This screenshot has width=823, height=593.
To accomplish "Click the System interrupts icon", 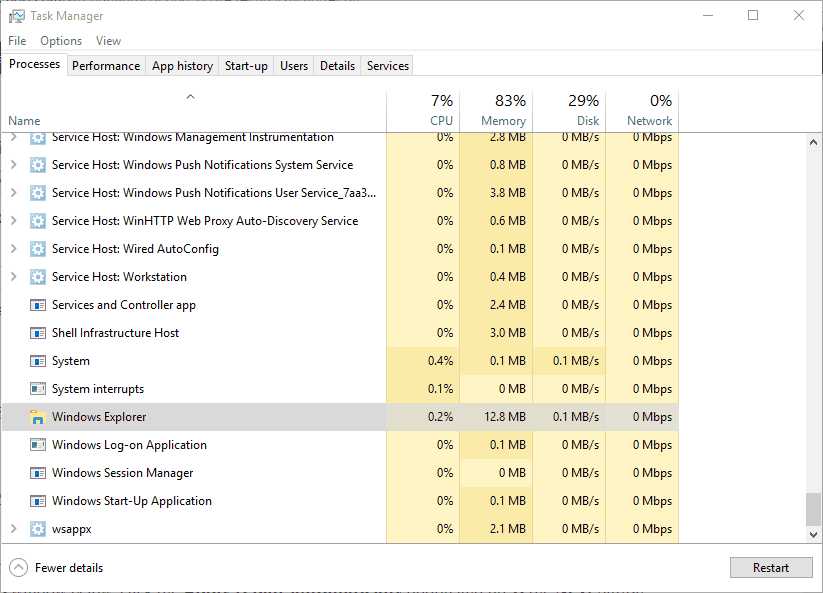I will click(38, 389).
